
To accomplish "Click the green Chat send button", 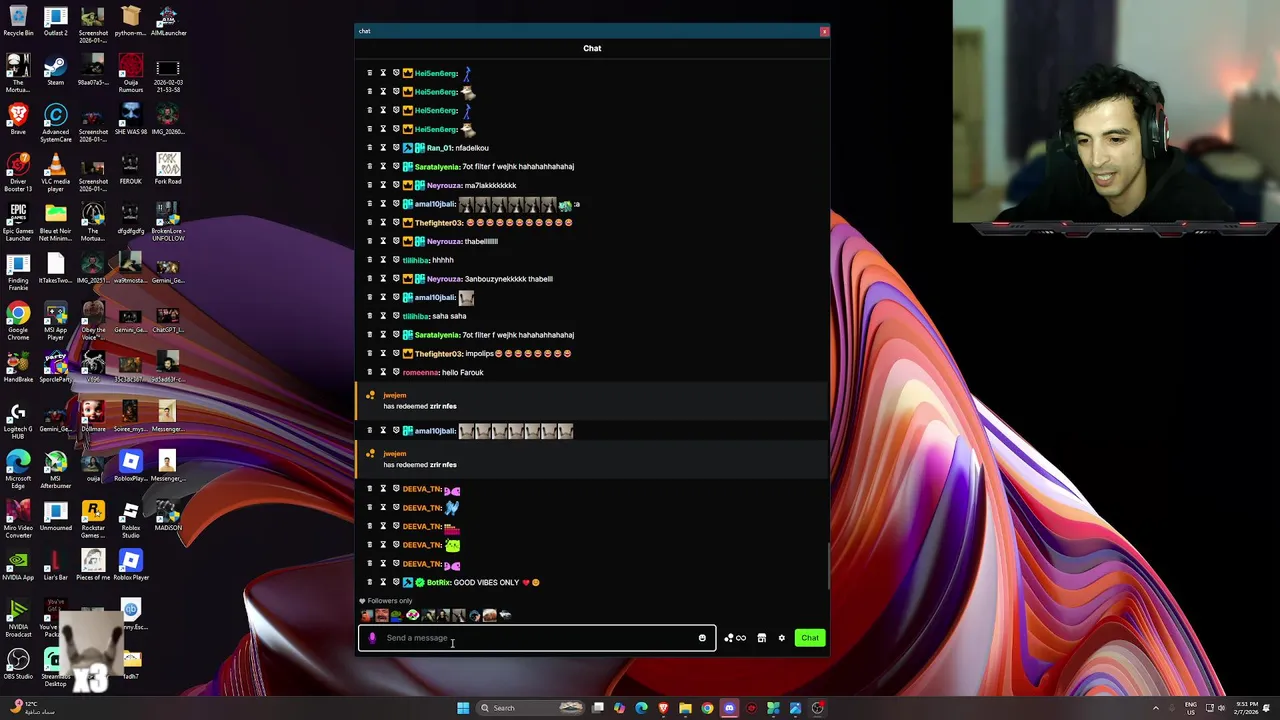I will pos(810,638).
